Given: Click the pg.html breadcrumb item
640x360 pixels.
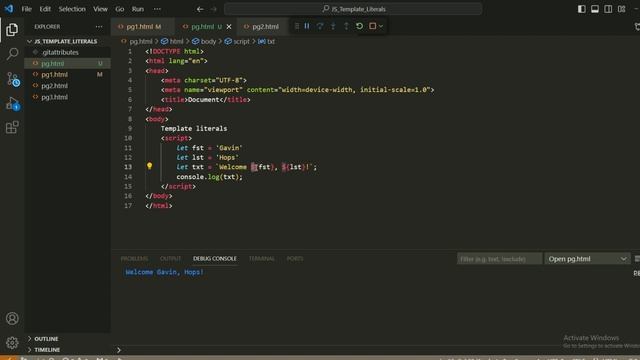Looking at the screenshot, I should tap(137, 41).
